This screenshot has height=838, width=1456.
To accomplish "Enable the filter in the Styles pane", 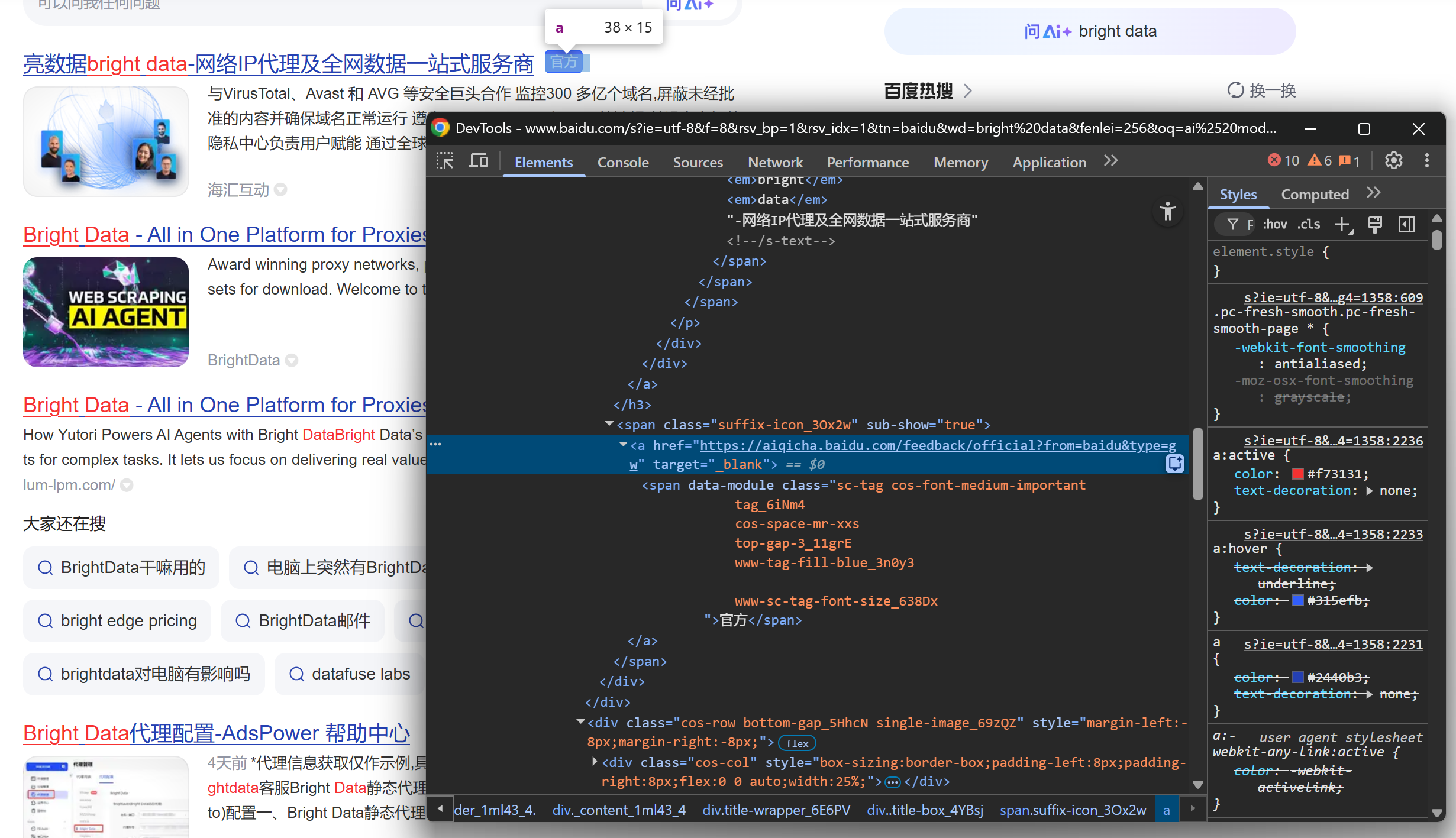I will click(1234, 224).
